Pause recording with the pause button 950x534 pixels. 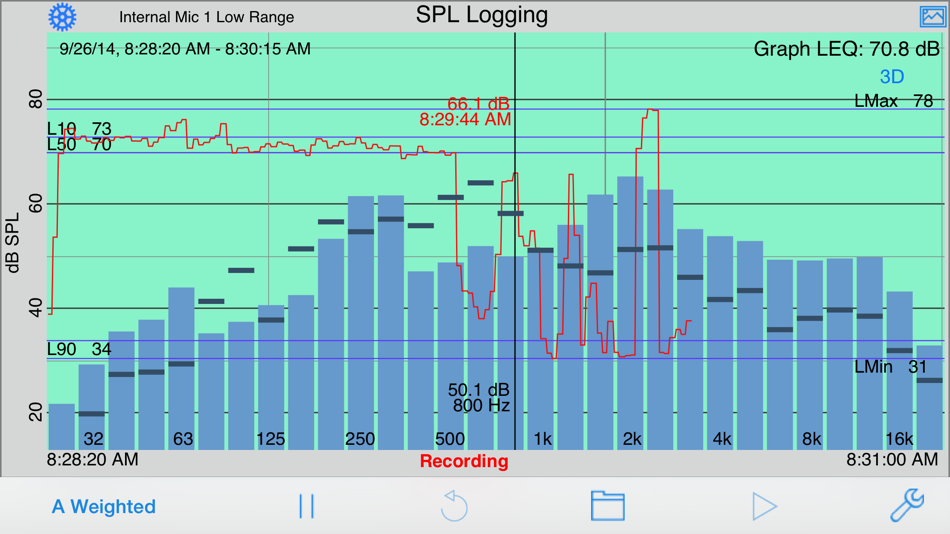(x=307, y=506)
